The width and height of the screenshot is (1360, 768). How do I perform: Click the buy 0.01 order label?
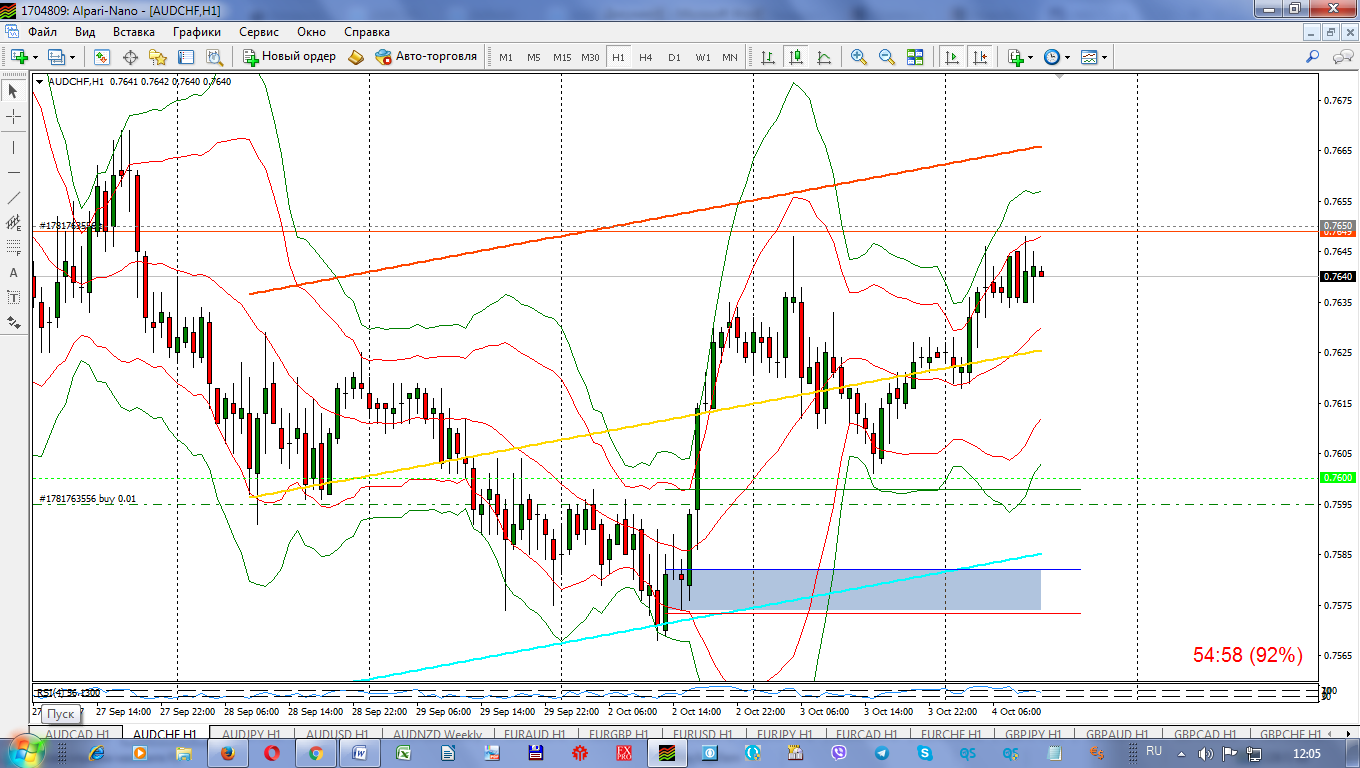88,499
